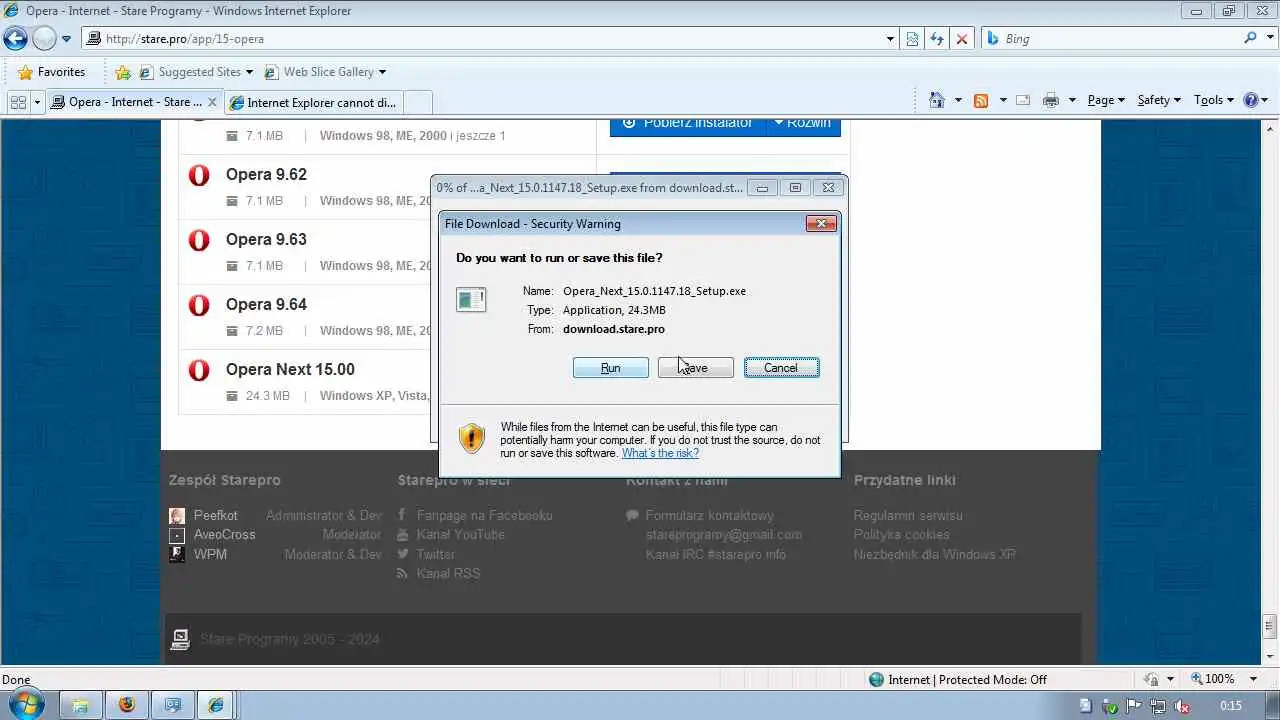Click the taskbar clock showing 0:15

(x=1231, y=706)
